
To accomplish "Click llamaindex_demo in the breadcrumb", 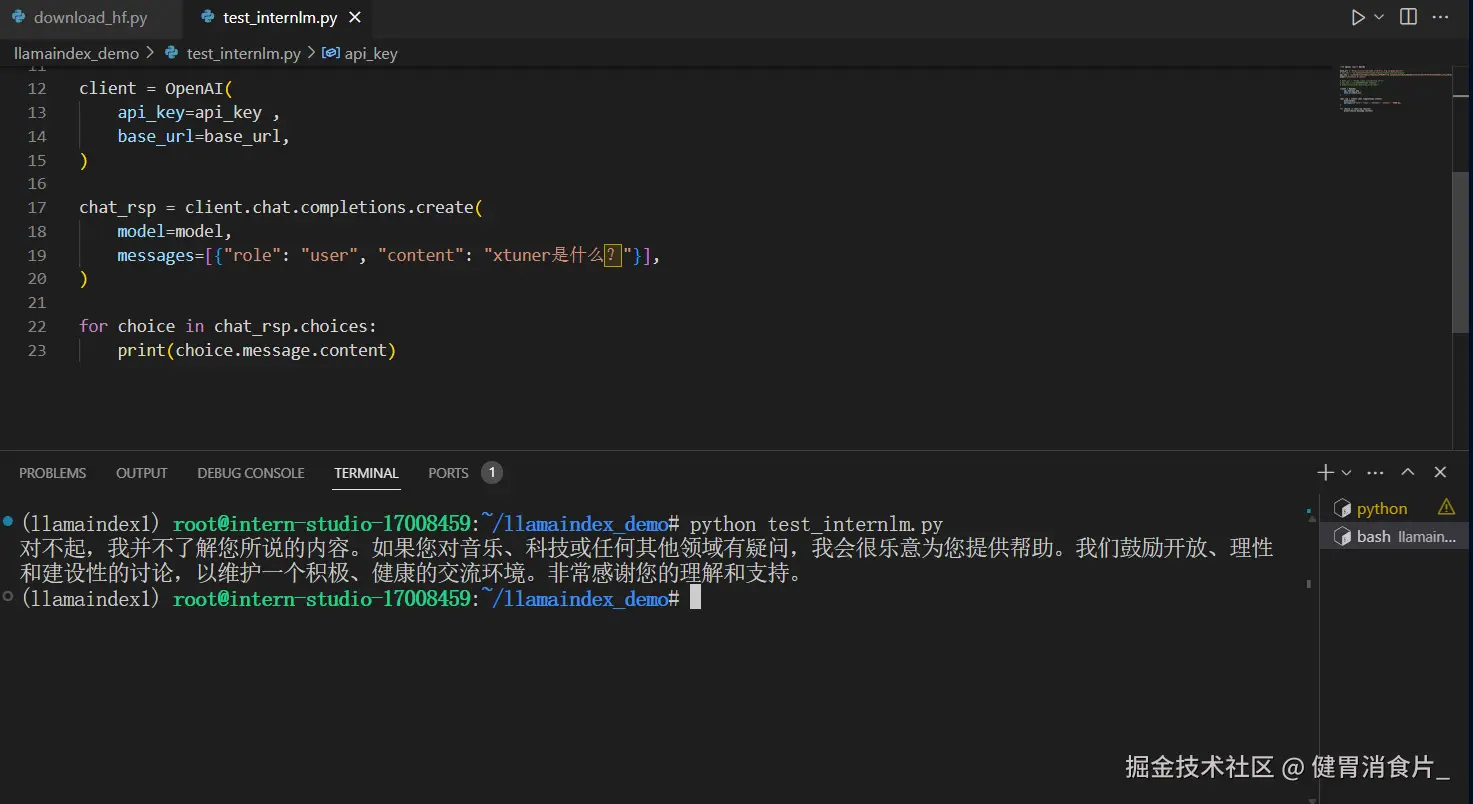I will [x=76, y=53].
